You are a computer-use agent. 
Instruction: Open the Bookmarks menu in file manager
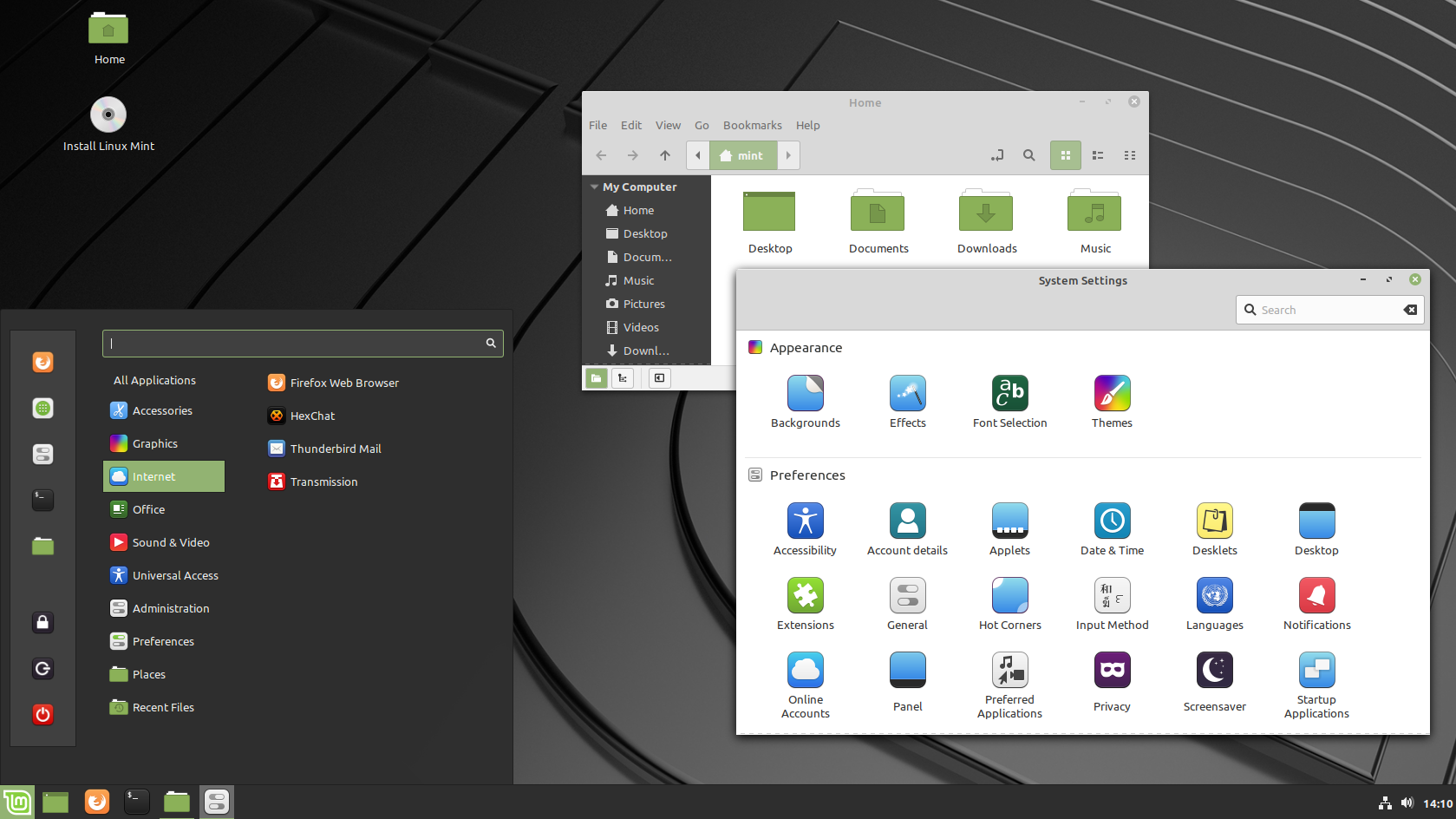tap(753, 125)
